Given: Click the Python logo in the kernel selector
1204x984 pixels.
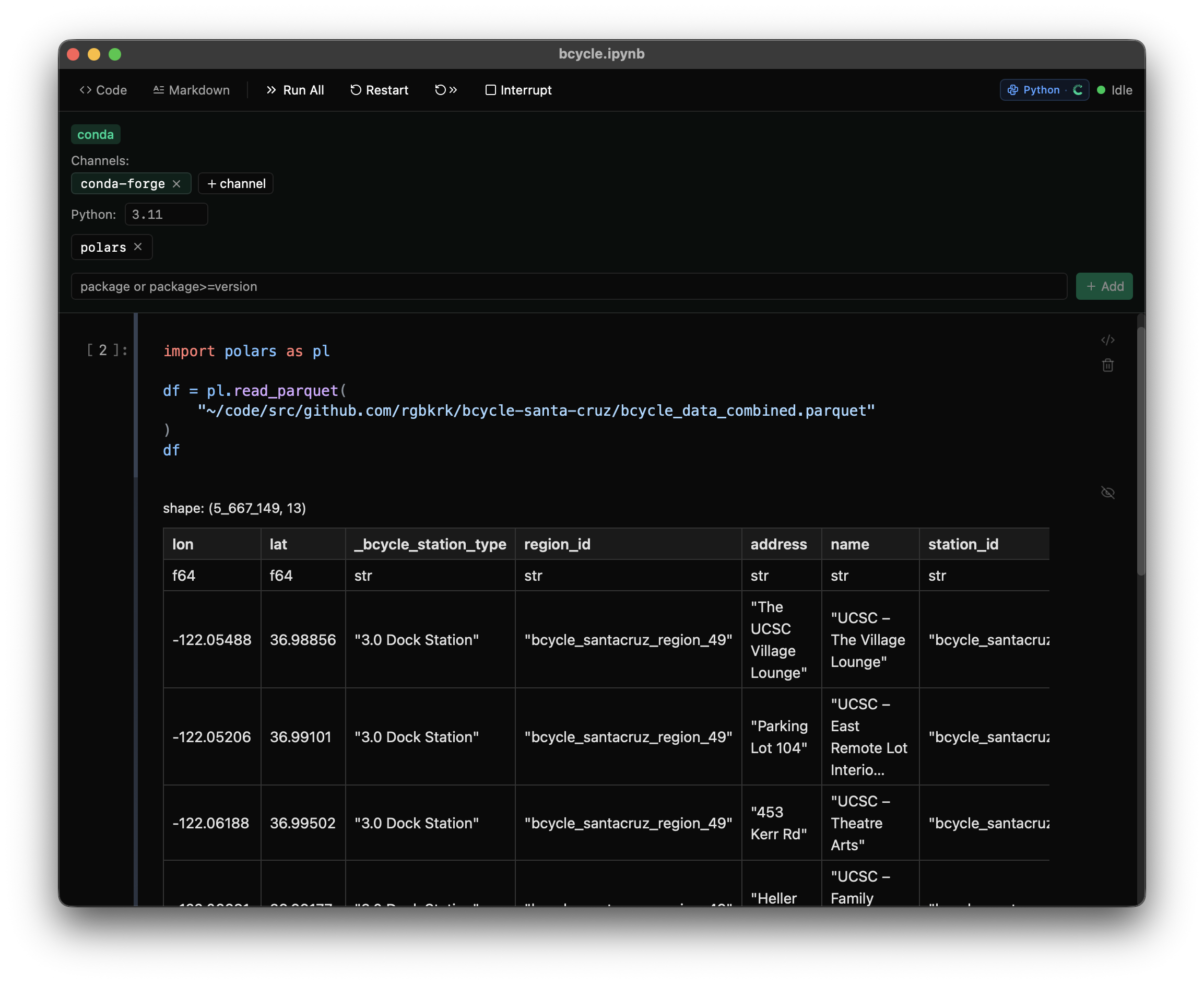Looking at the screenshot, I should click(x=1012, y=89).
